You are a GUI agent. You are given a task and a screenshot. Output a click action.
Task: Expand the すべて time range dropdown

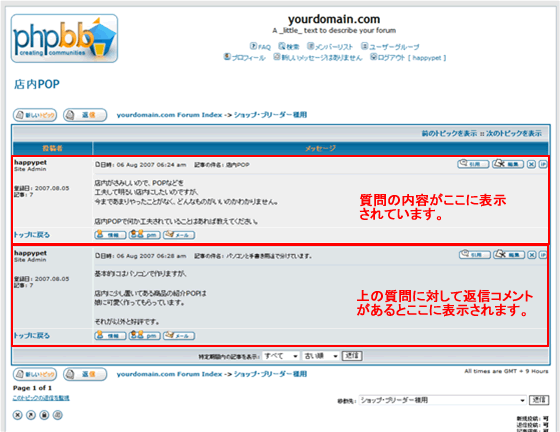281,356
